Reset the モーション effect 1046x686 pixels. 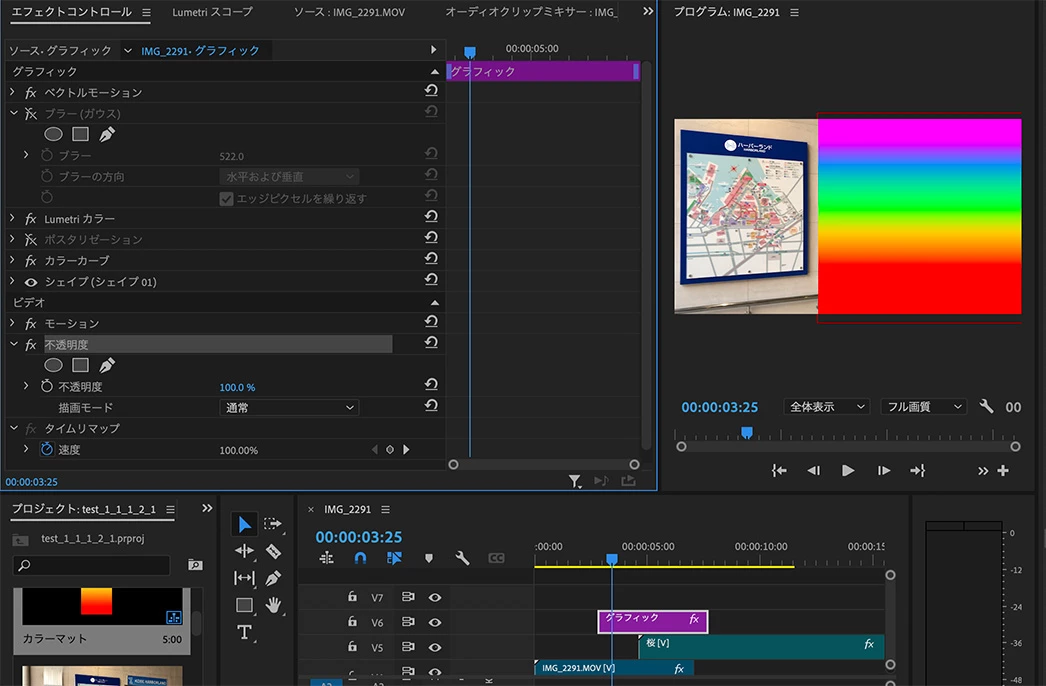point(432,322)
